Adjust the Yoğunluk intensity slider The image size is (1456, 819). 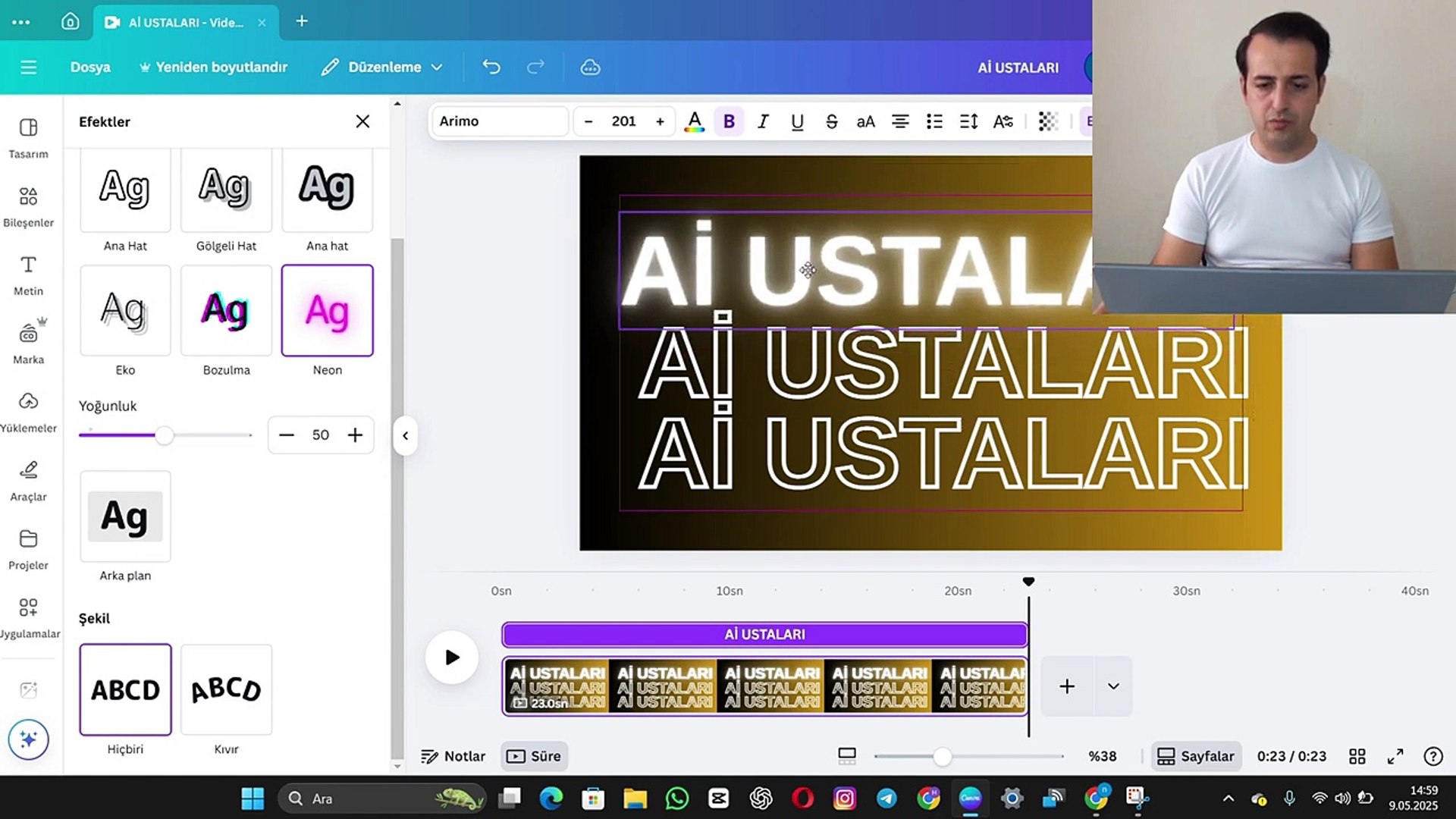click(165, 435)
